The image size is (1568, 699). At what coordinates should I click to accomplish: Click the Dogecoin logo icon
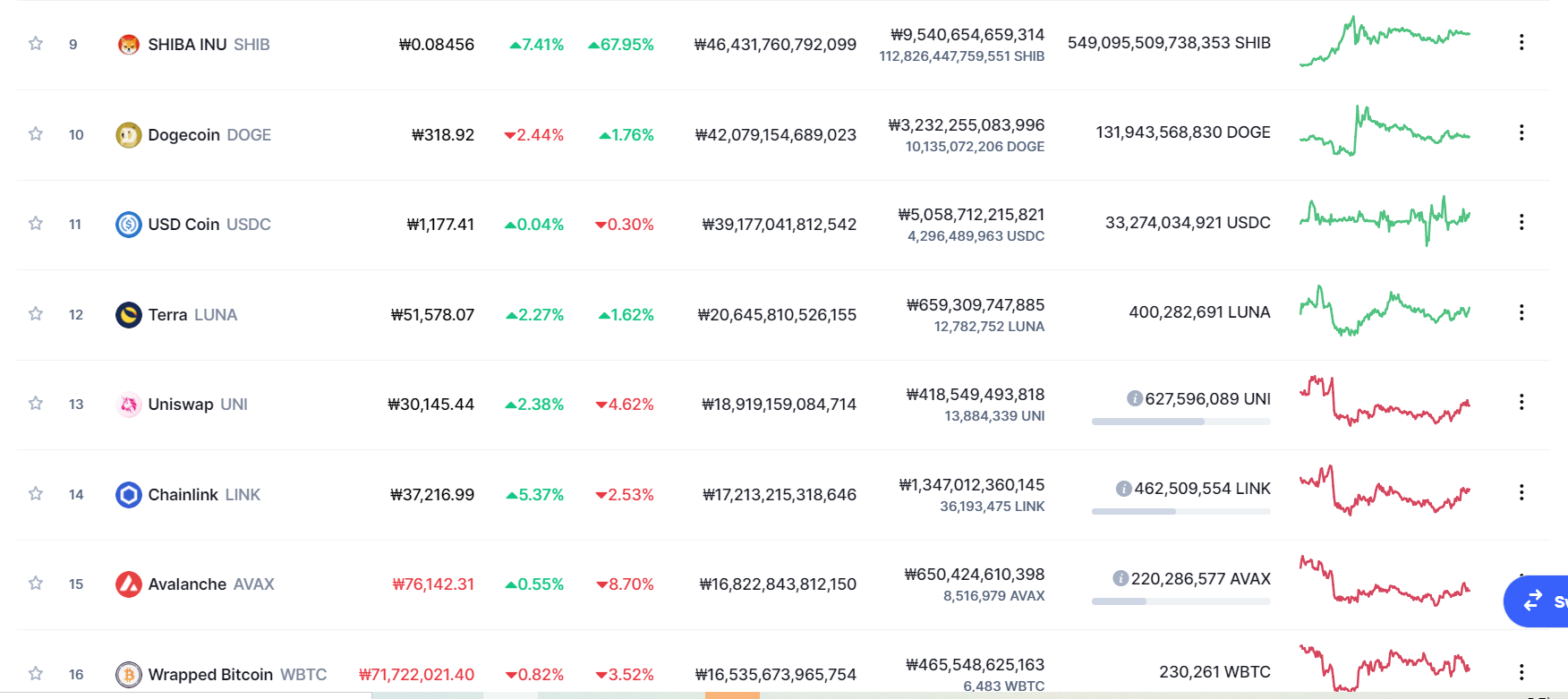click(x=129, y=135)
